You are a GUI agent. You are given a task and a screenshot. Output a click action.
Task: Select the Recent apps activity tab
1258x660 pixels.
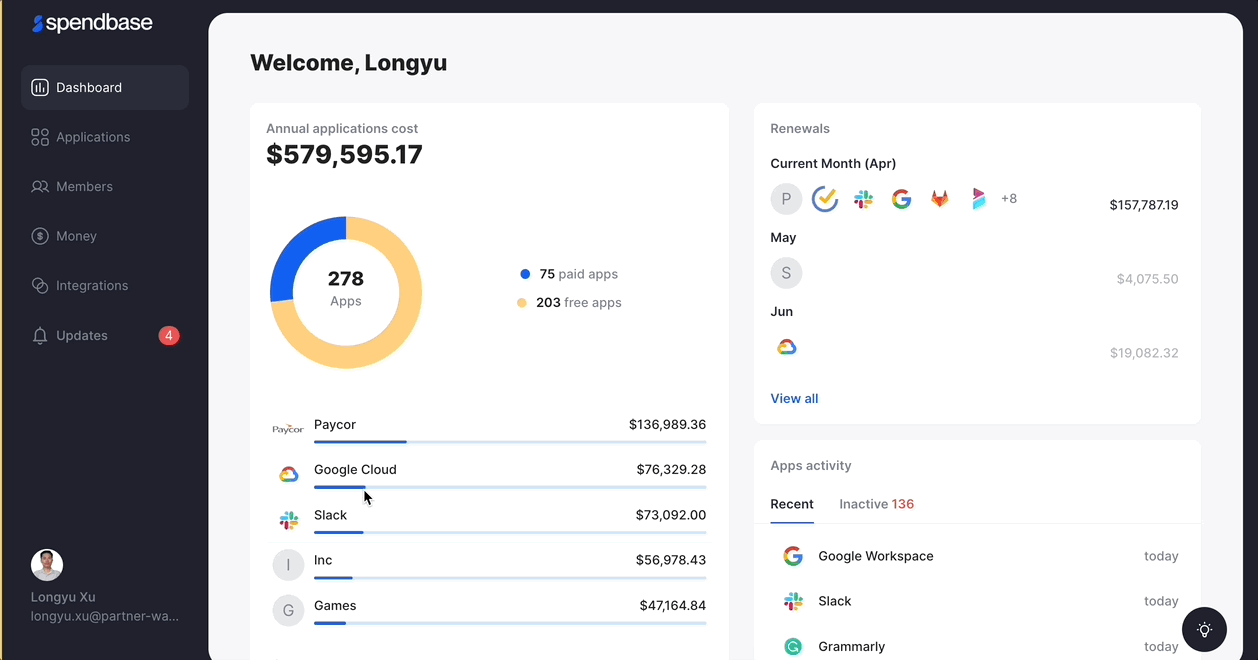(791, 504)
